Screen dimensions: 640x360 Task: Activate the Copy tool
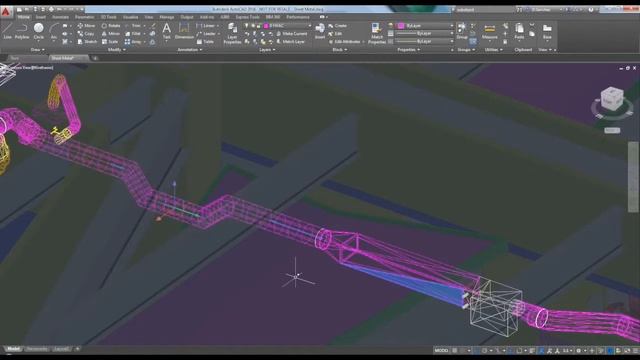(86, 33)
